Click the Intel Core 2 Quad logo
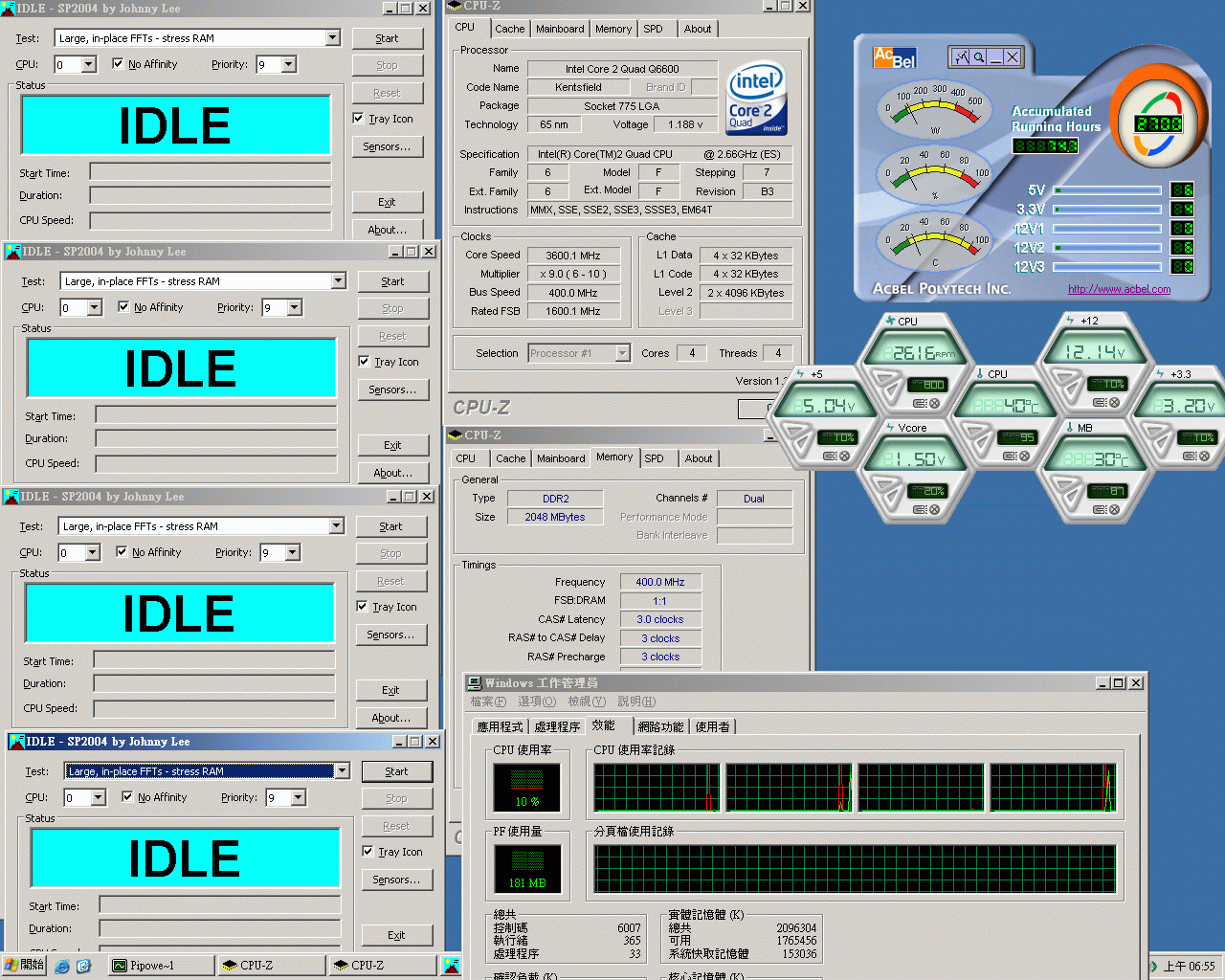 756,100
